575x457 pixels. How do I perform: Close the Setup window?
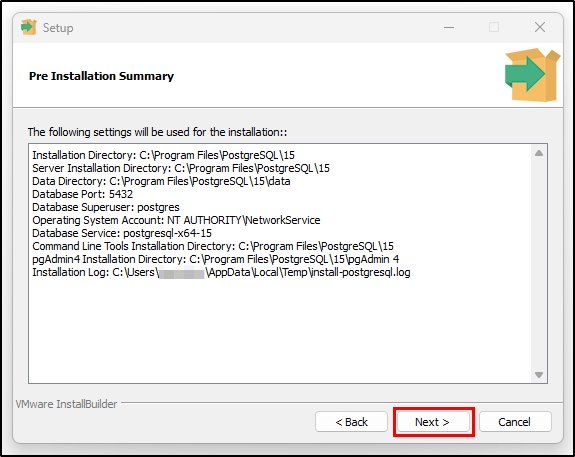(540, 27)
